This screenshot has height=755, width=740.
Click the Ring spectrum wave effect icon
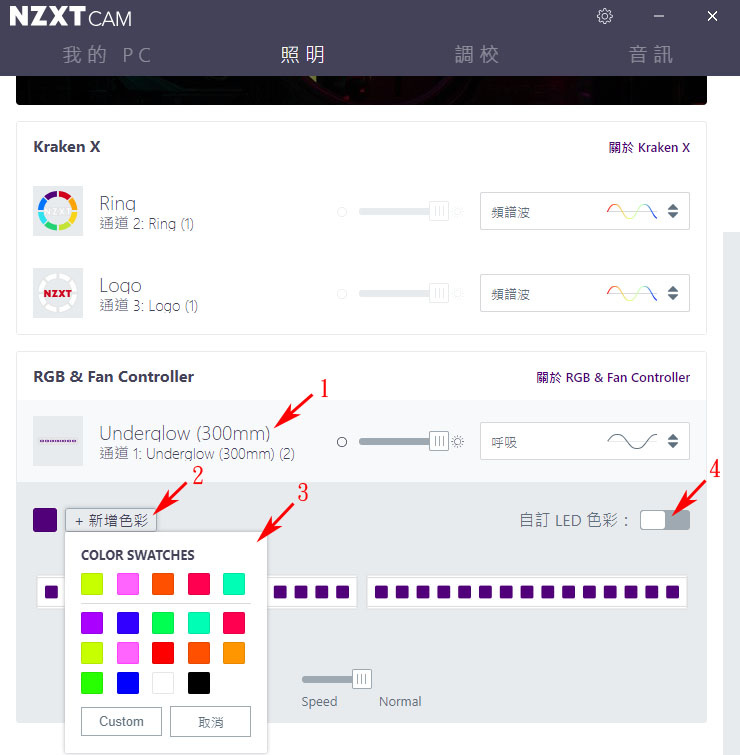coord(632,211)
